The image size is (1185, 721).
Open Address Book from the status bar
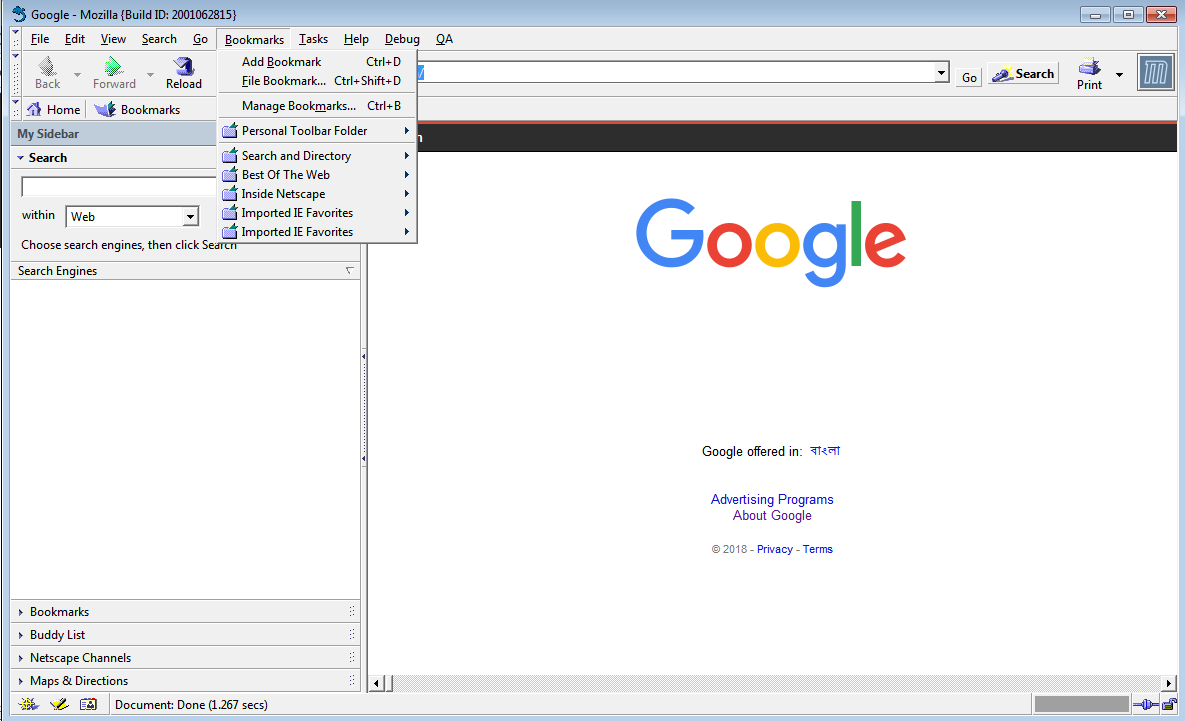88,704
